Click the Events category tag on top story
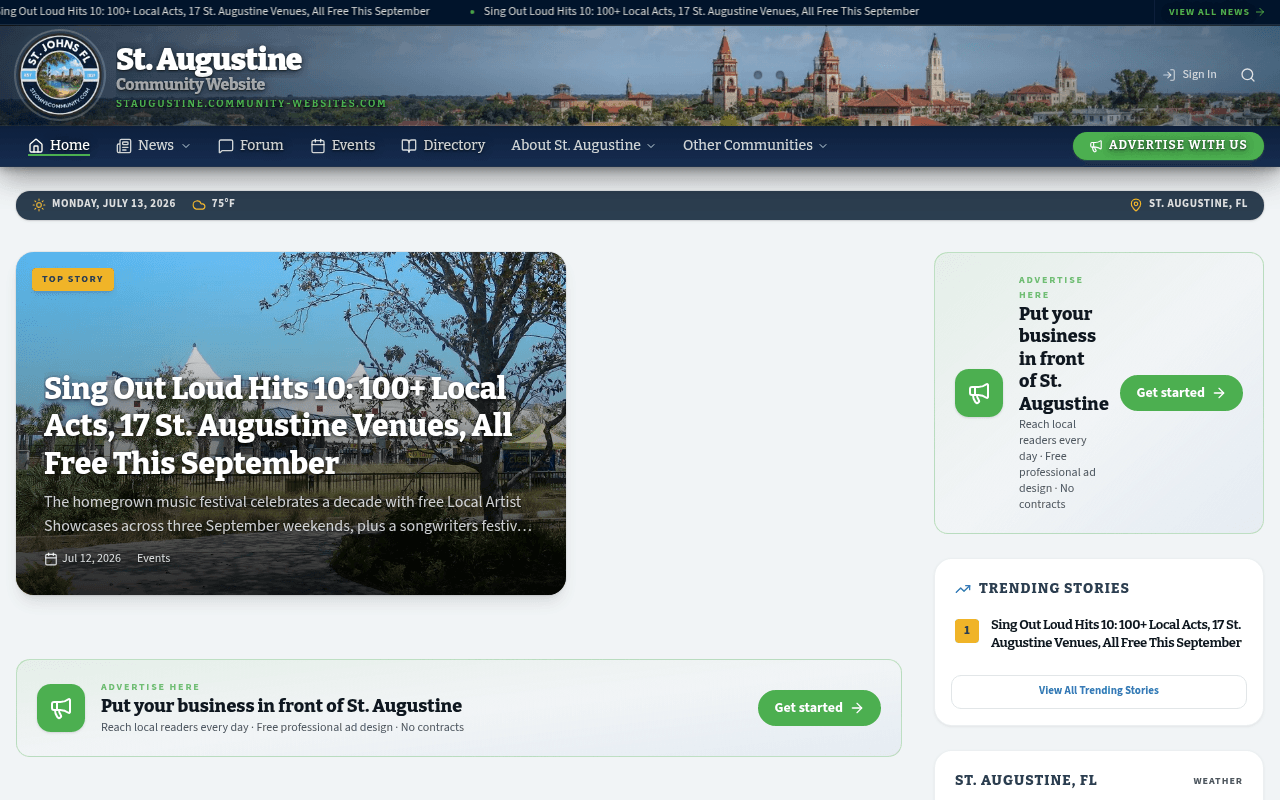The width and height of the screenshot is (1280, 800). (153, 559)
